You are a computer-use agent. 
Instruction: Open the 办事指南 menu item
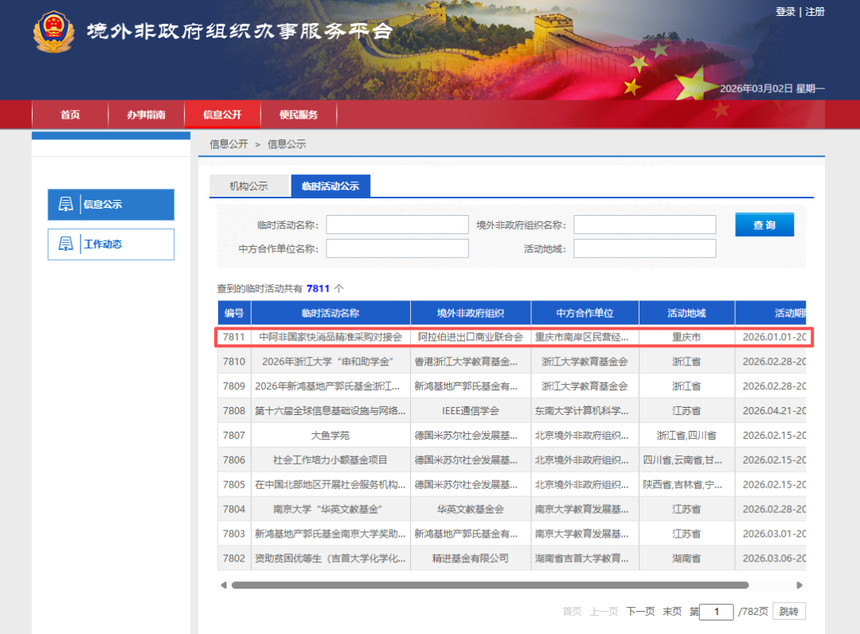click(145, 115)
